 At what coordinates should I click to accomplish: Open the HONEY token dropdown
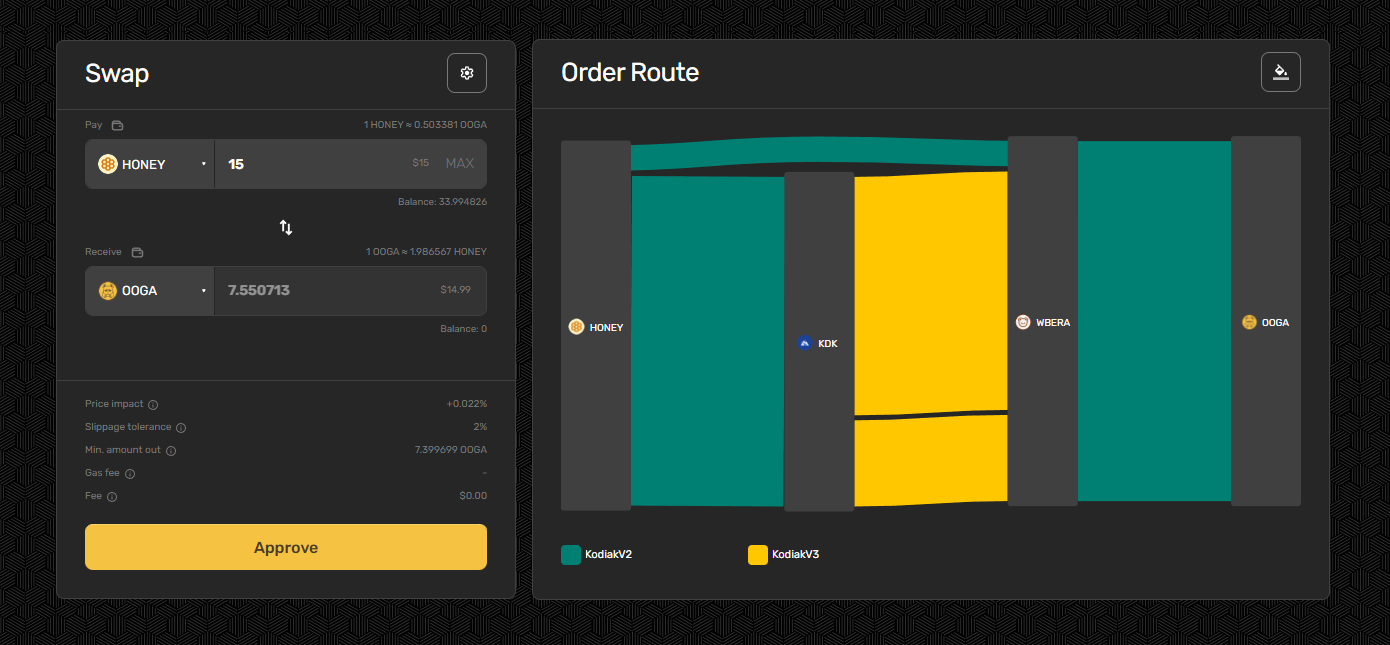pyautogui.click(x=150, y=164)
